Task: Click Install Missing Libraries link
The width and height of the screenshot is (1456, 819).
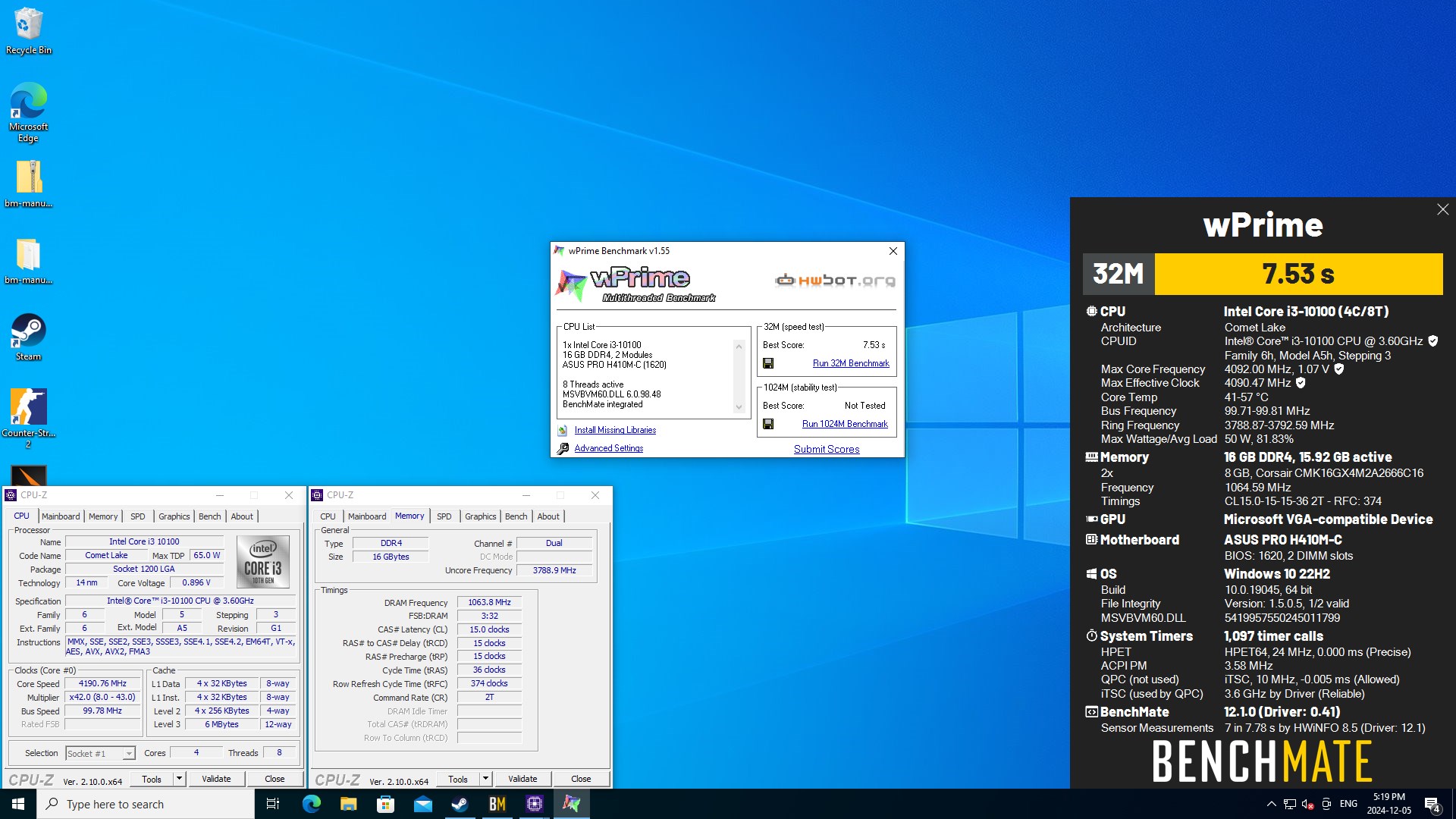Action: click(x=615, y=431)
